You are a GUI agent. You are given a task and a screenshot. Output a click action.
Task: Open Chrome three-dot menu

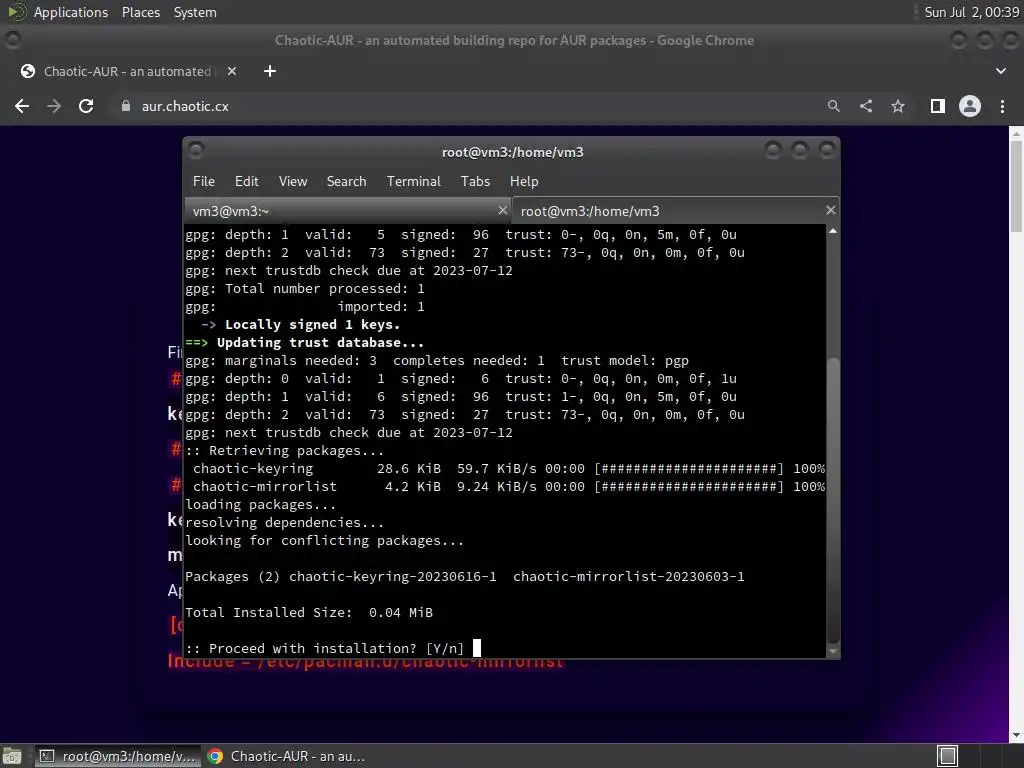(x=1002, y=106)
